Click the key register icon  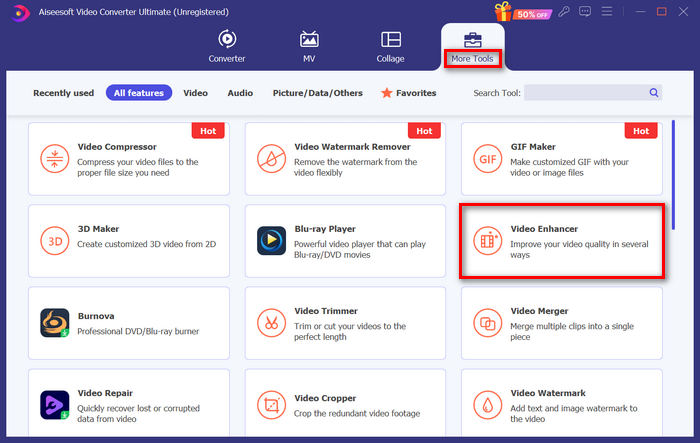[x=564, y=12]
